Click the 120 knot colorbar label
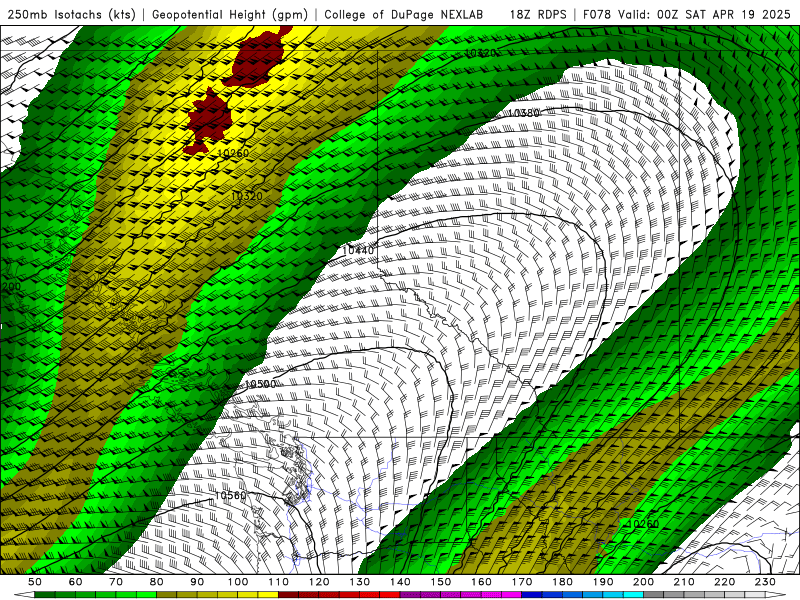This screenshot has height=600, width=800. tap(319, 582)
